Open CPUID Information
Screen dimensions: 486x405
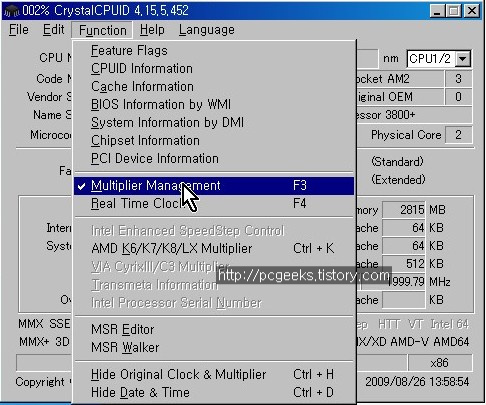pos(214,69)
